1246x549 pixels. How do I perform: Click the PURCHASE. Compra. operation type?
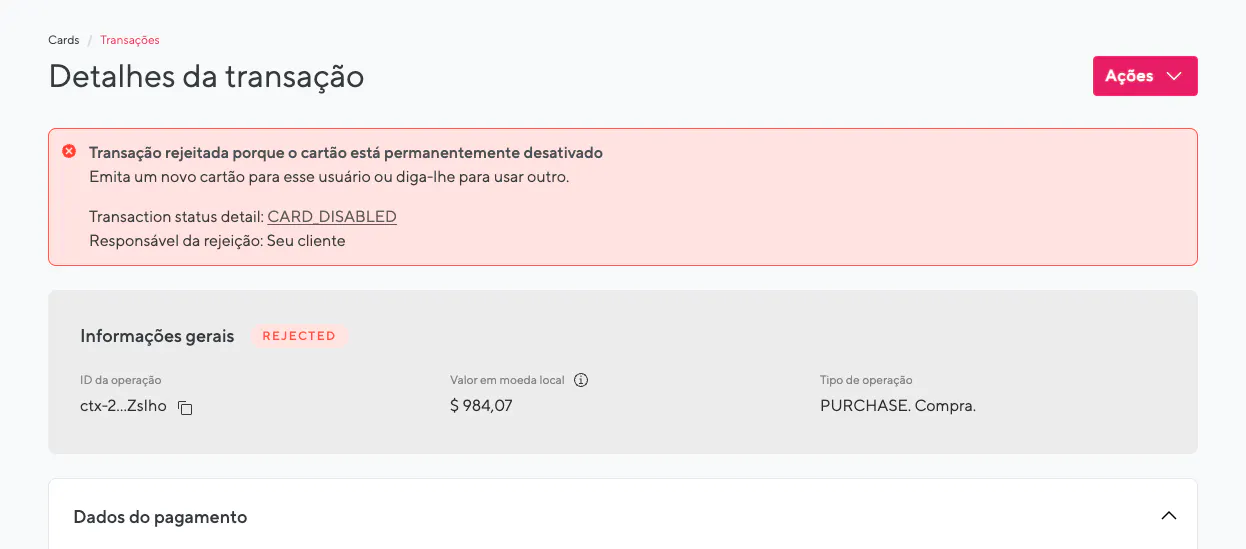pyautogui.click(x=897, y=406)
